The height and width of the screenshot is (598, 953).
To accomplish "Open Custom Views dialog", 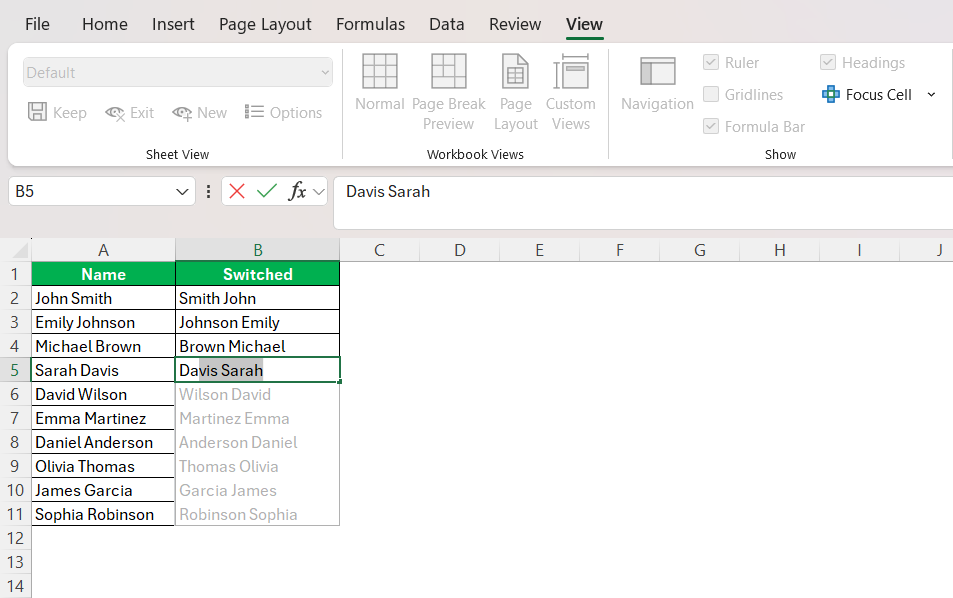I will pos(571,91).
